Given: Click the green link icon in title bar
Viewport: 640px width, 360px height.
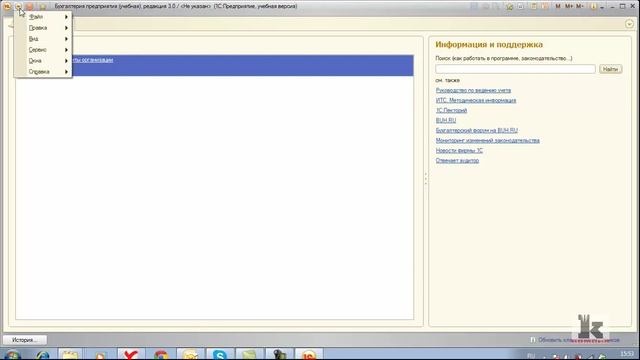Looking at the screenshot, I should [x=509, y=7].
